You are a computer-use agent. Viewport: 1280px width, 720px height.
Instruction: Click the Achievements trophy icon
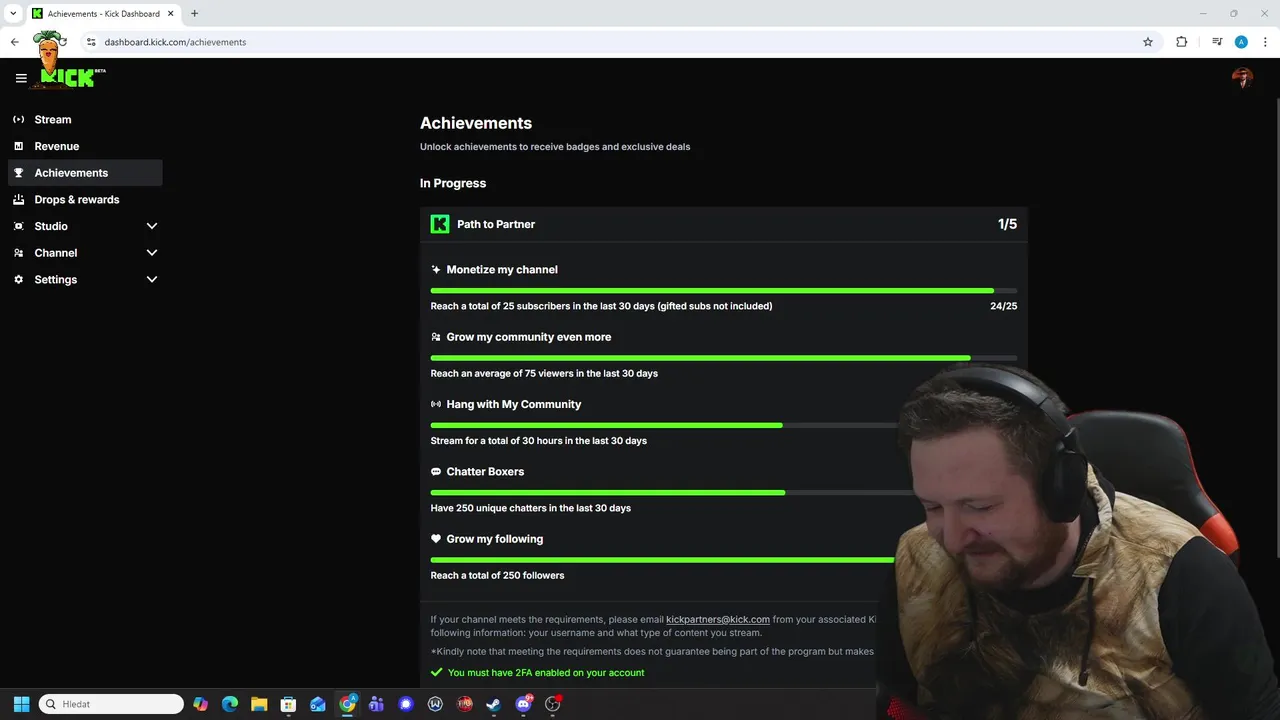pos(18,173)
